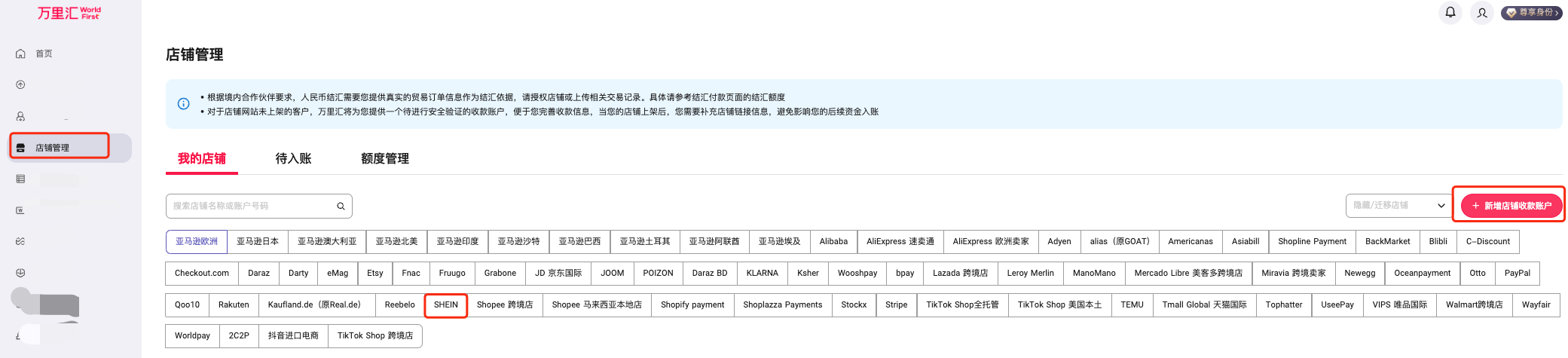Click the info icon in notice banner
This screenshot has height=358, width=1568.
[x=183, y=104]
